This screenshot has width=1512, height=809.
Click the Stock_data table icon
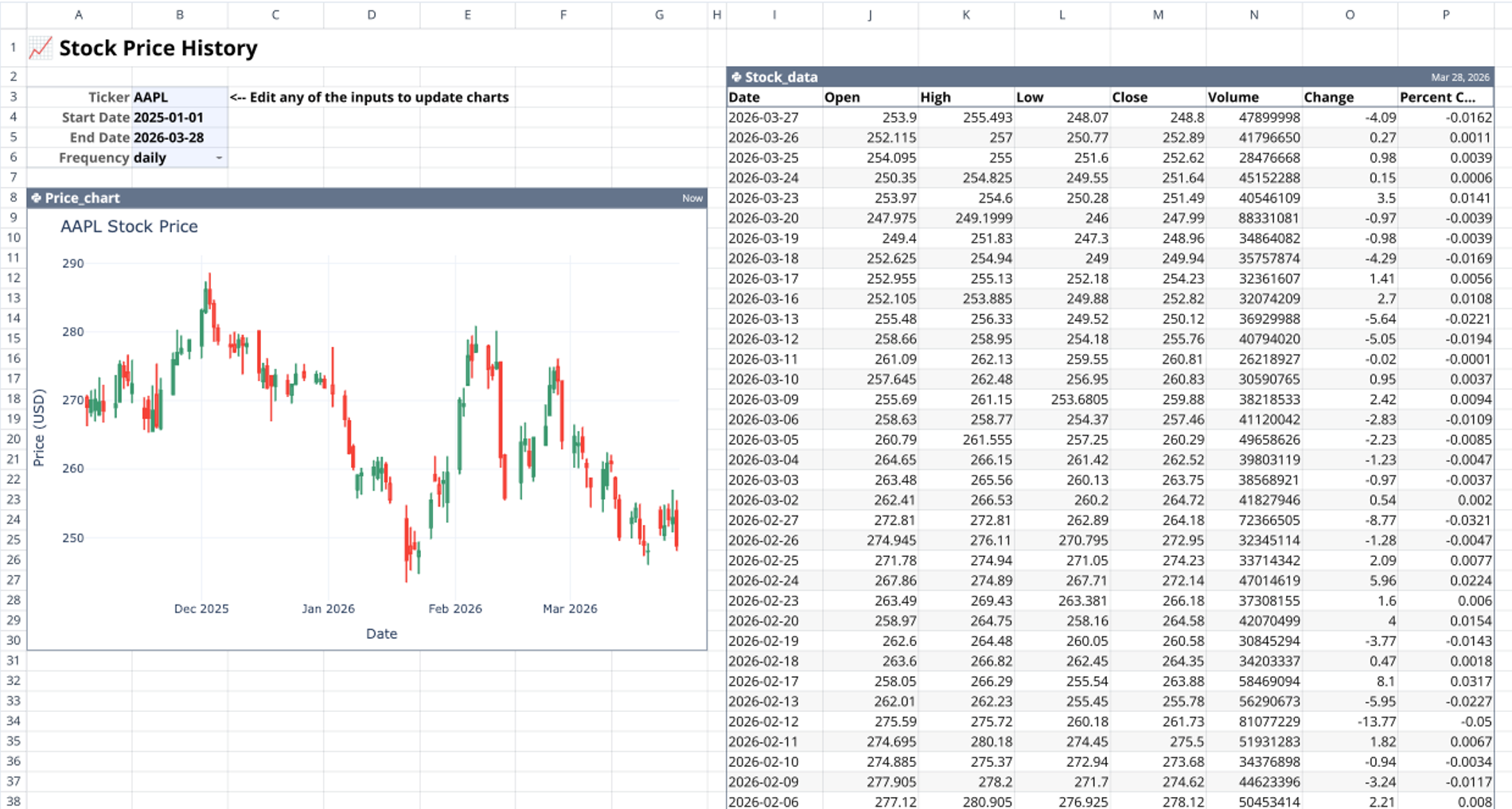[736, 77]
